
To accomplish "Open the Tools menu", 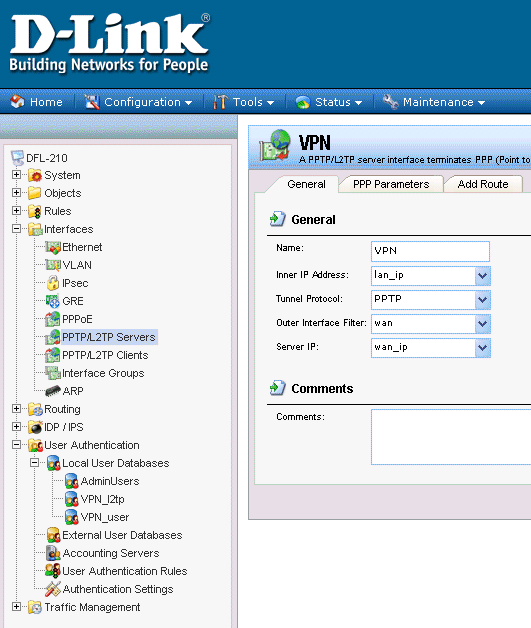I will 244,102.
